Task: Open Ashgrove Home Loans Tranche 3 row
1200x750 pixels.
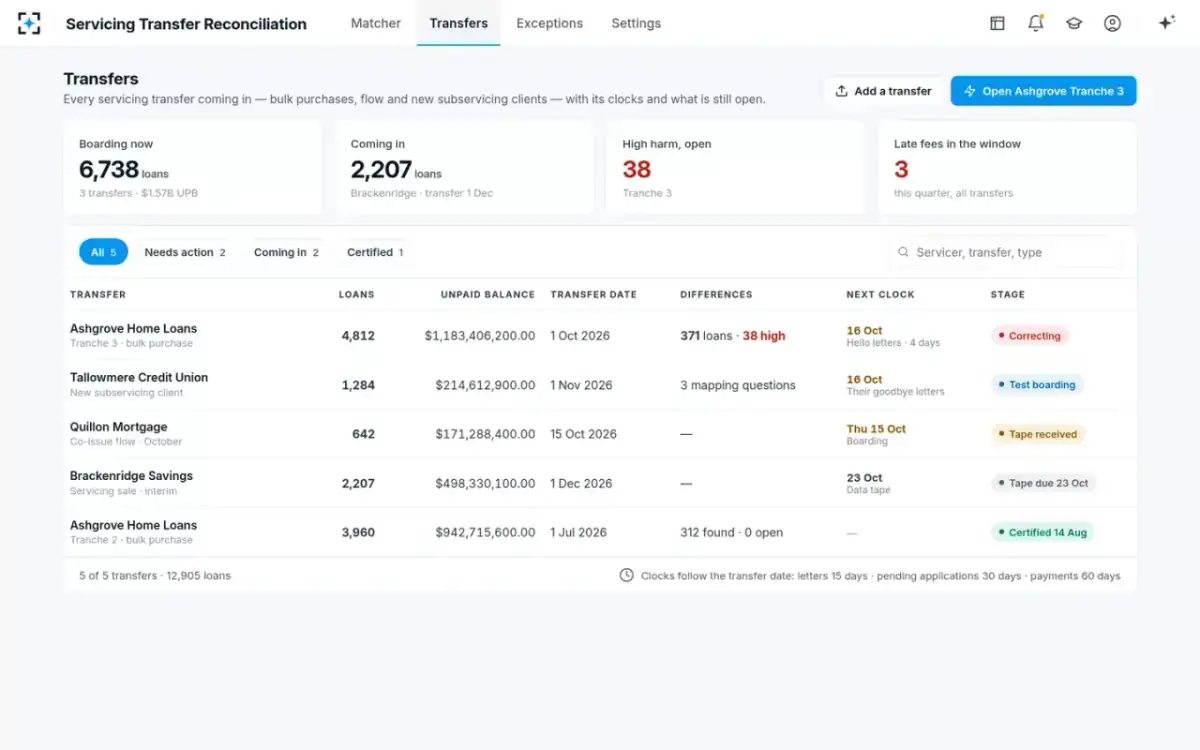Action: pyautogui.click(x=600, y=335)
